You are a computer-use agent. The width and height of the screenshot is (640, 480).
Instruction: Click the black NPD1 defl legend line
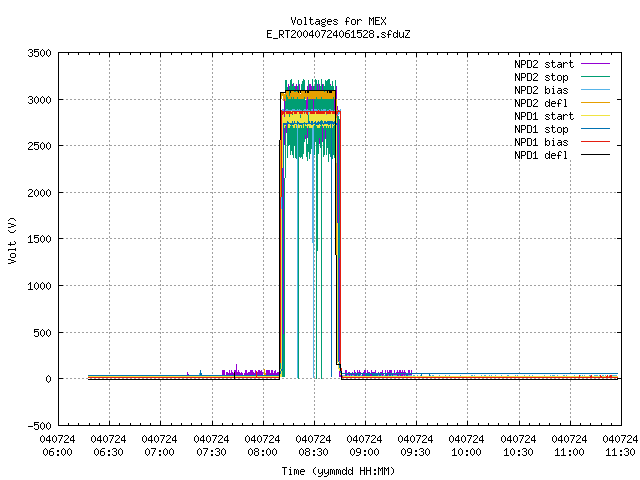click(x=596, y=155)
